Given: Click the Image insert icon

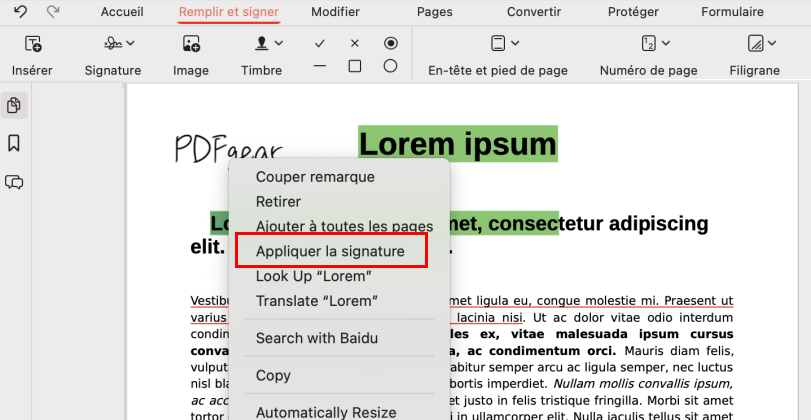Looking at the screenshot, I should (191, 44).
